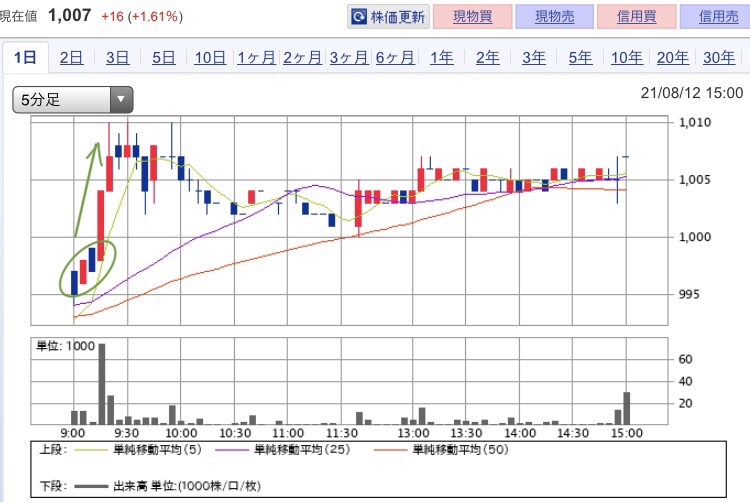Screen dimensions: 750x502
Task: Show the 3年 chart period
Action: [534, 58]
